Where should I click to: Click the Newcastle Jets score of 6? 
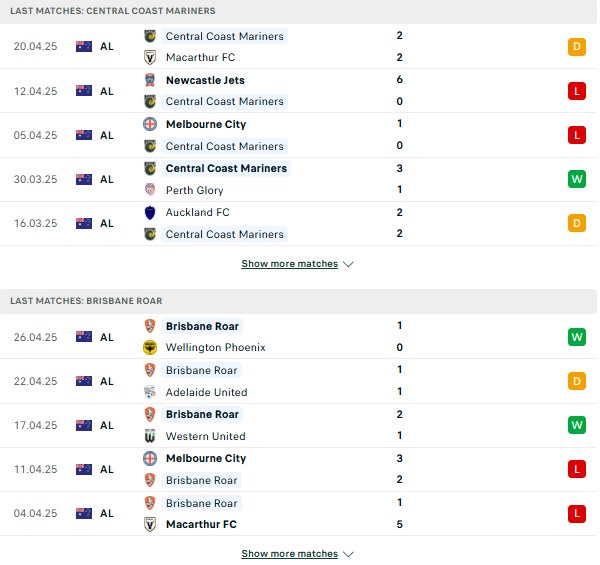pyautogui.click(x=399, y=80)
